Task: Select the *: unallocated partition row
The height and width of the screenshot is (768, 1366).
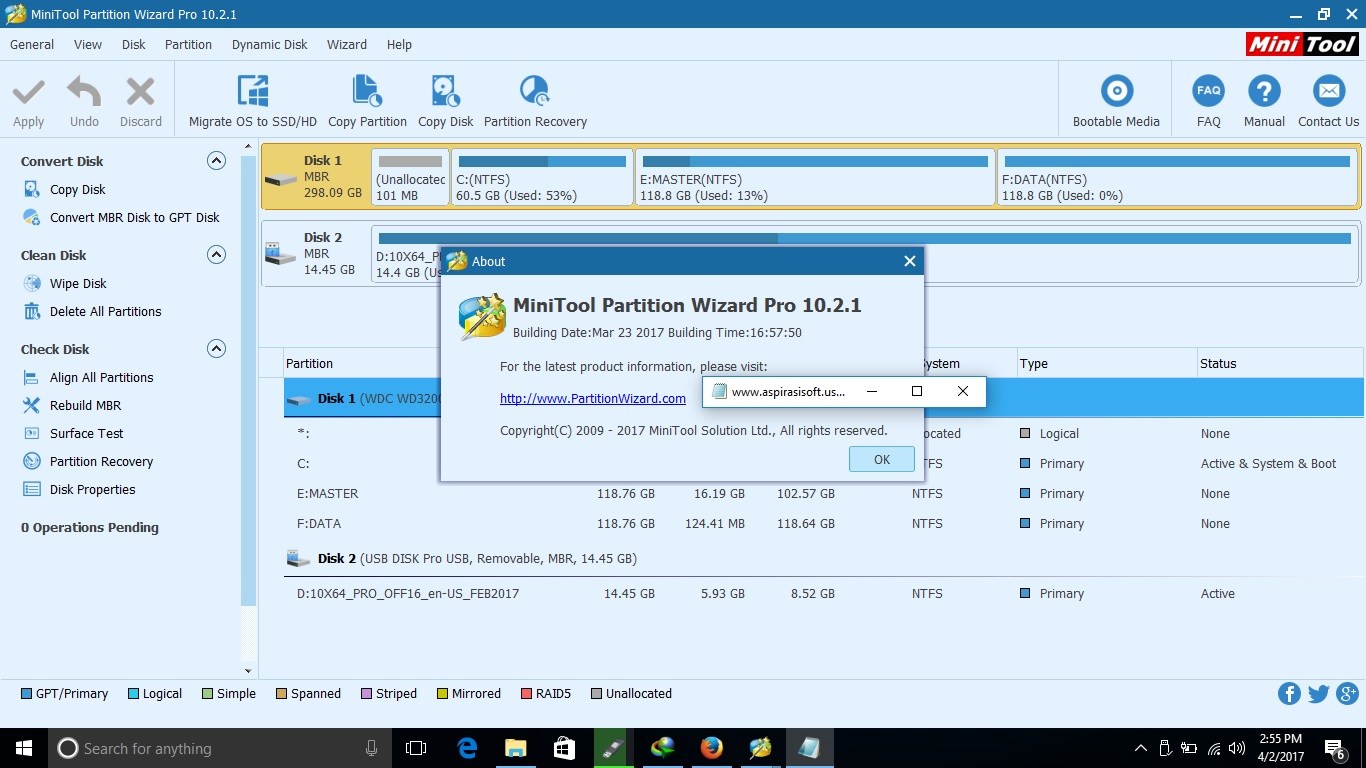Action: pos(823,433)
